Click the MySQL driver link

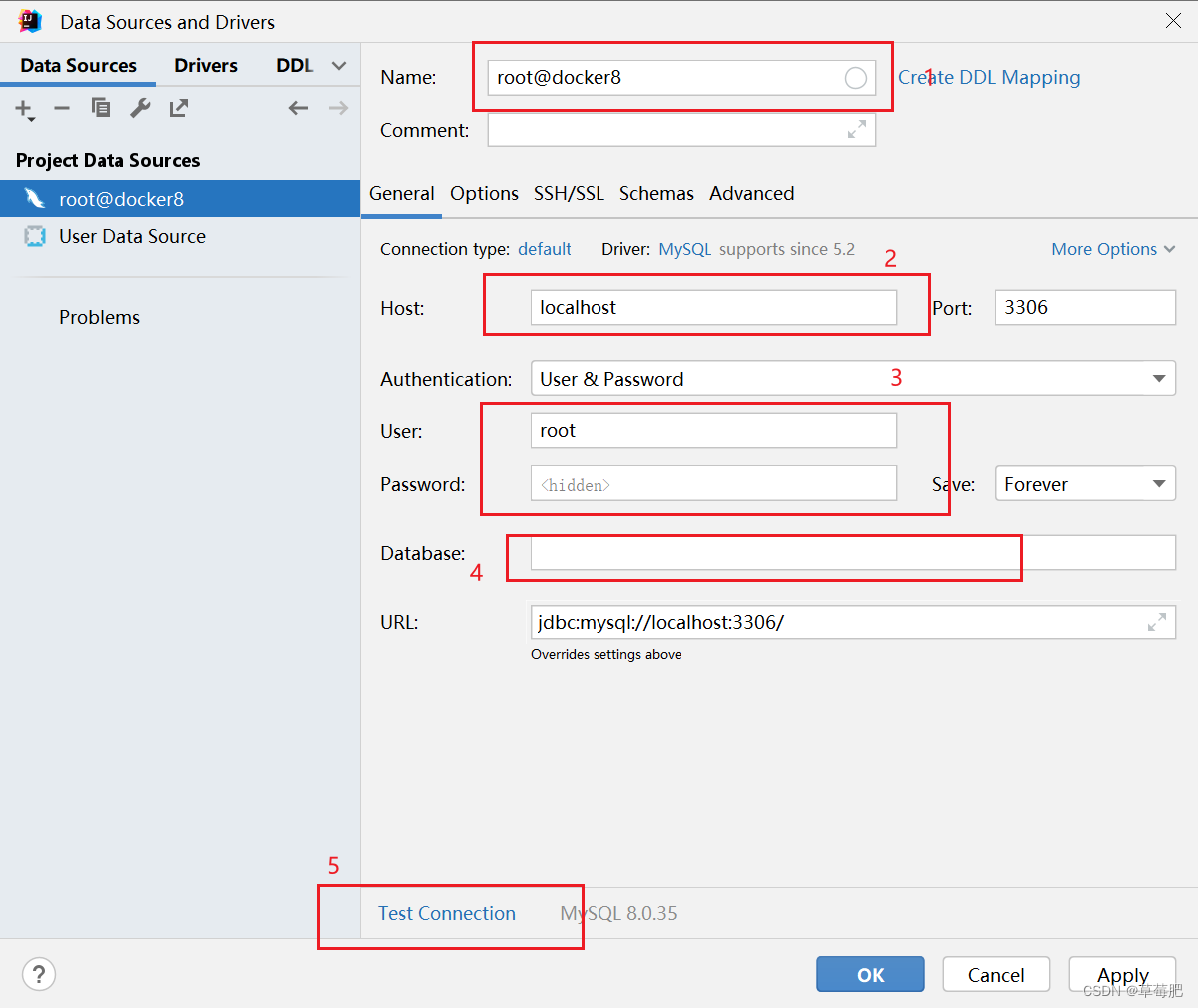click(x=684, y=249)
